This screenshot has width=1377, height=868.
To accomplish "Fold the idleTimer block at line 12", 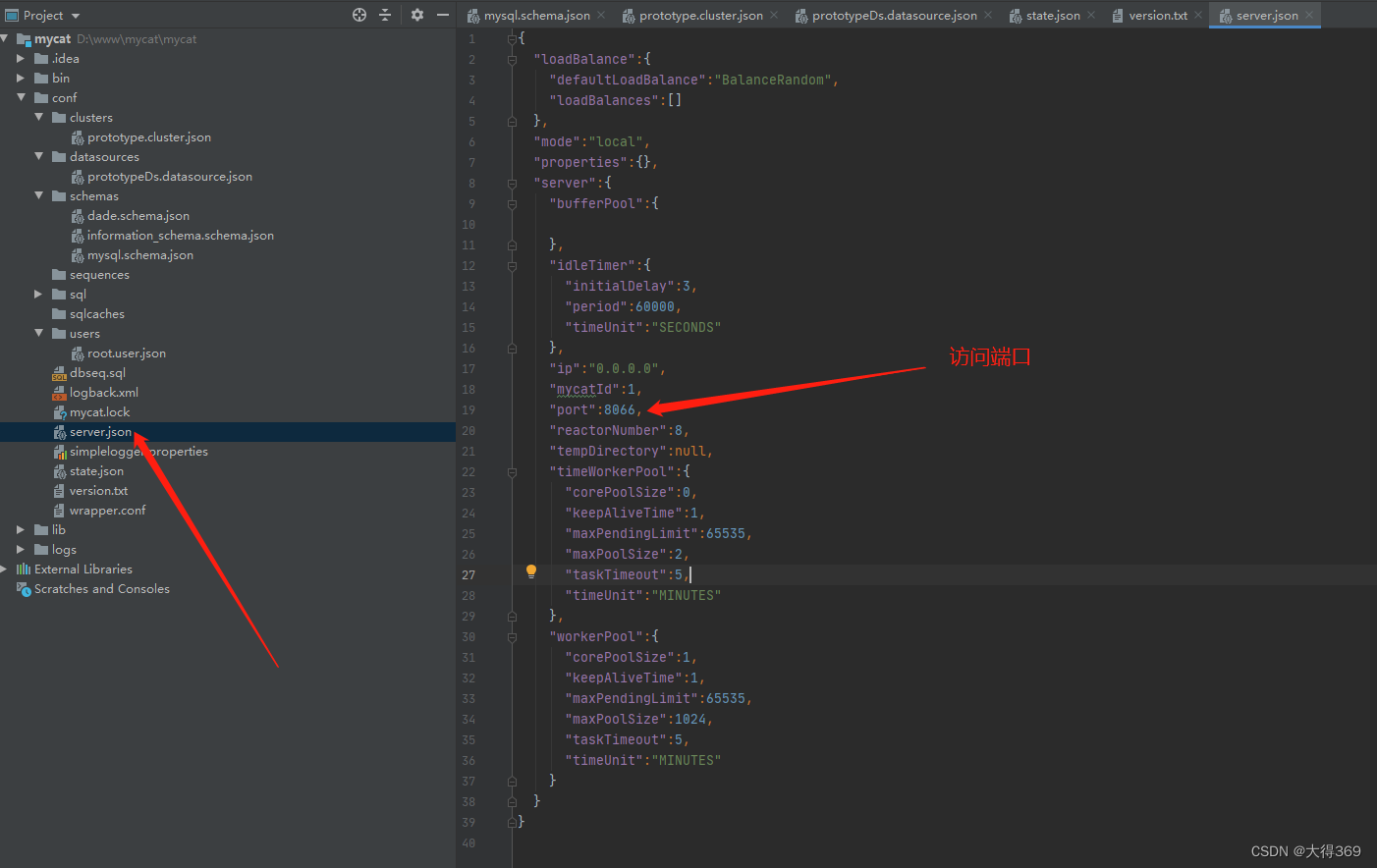I will [x=512, y=266].
